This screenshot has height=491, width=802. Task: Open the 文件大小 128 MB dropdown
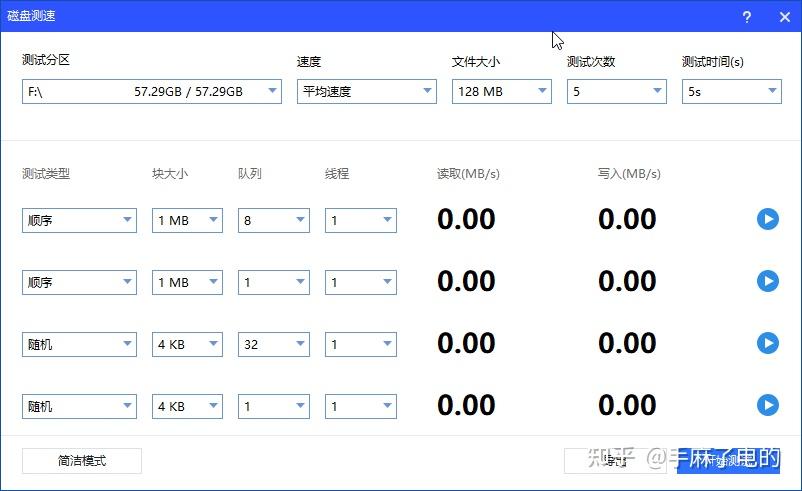click(x=502, y=92)
